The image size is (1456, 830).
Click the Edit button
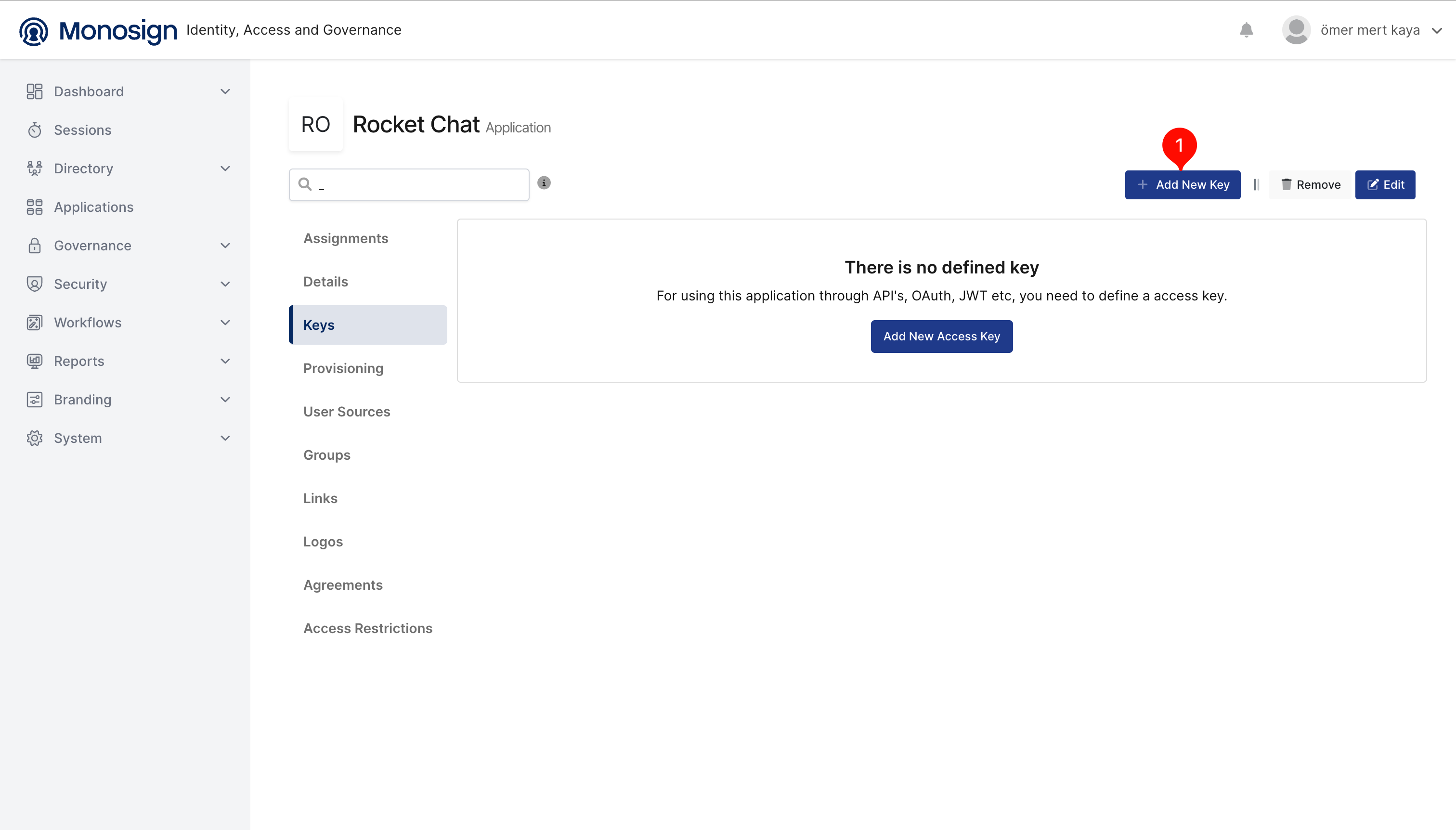click(1385, 185)
